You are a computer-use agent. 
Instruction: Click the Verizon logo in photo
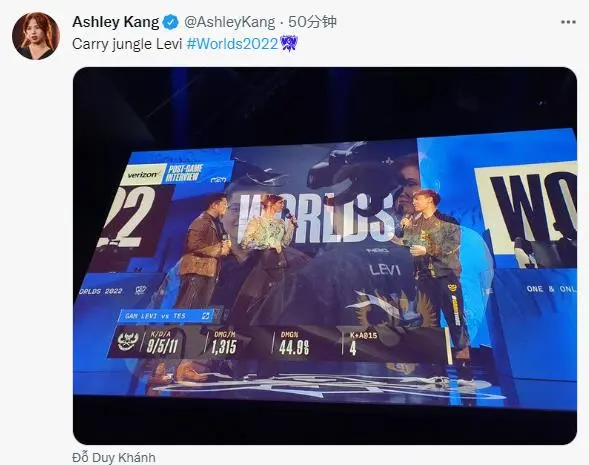click(x=143, y=175)
